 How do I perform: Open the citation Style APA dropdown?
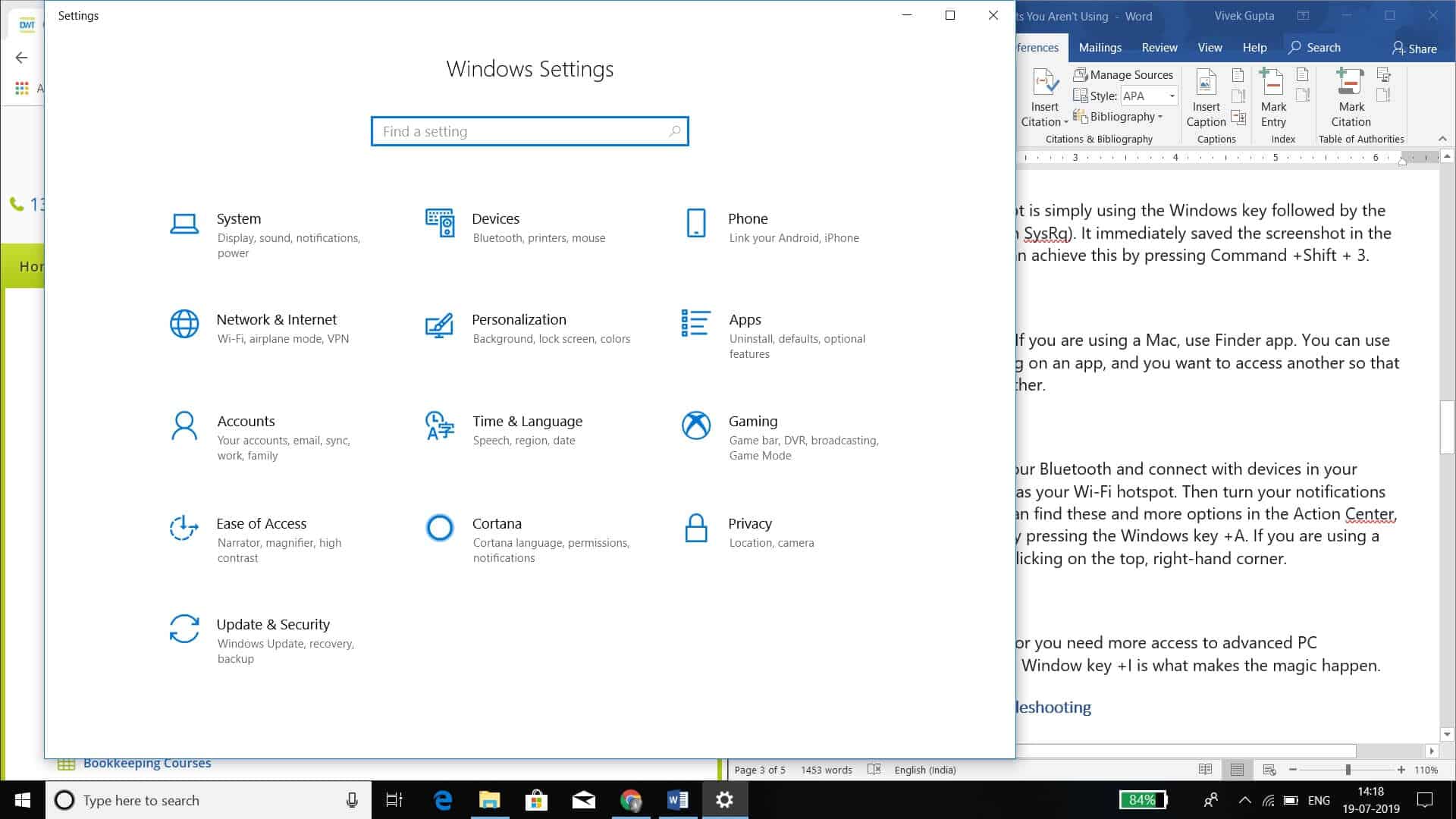pyautogui.click(x=1172, y=96)
